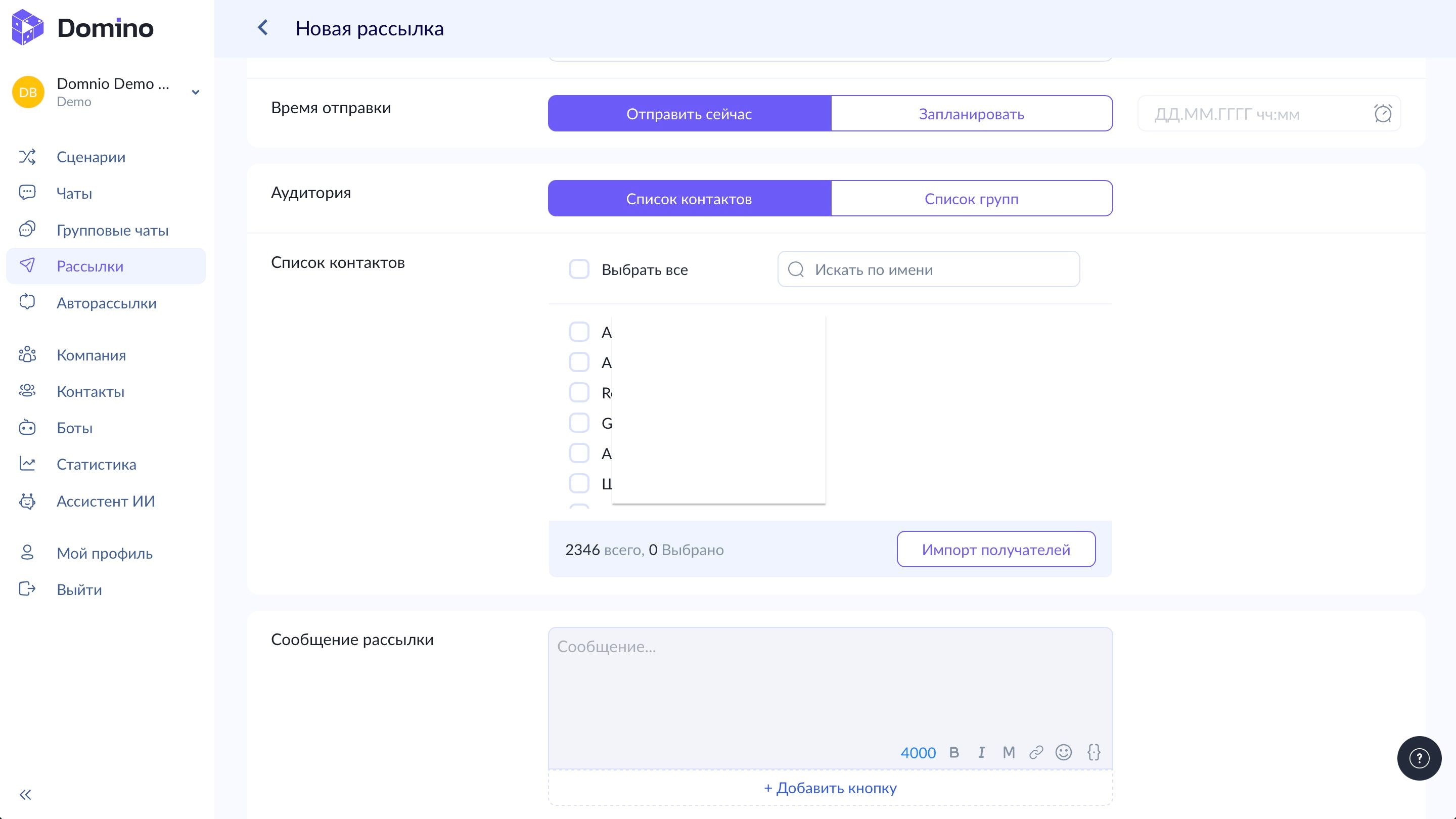
Task: Collapse the sidebar with double chevron
Action: point(25,795)
